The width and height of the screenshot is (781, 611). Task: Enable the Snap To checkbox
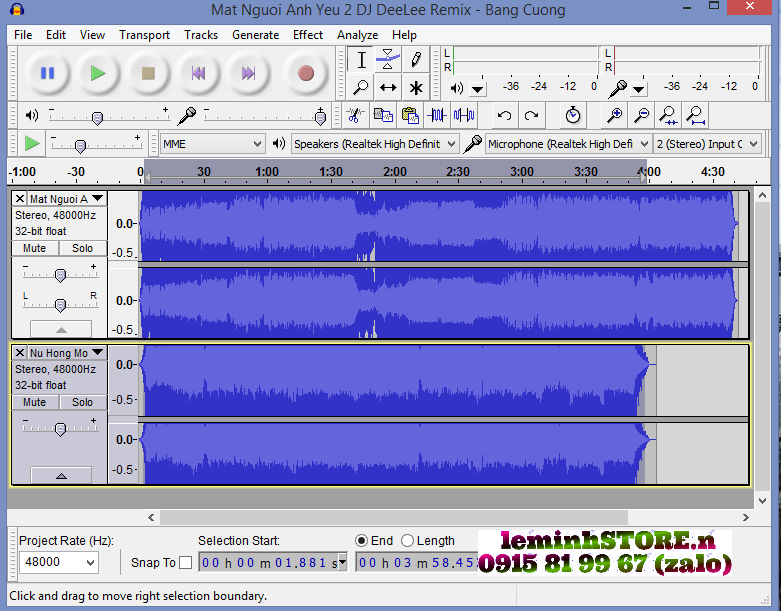coord(185,563)
